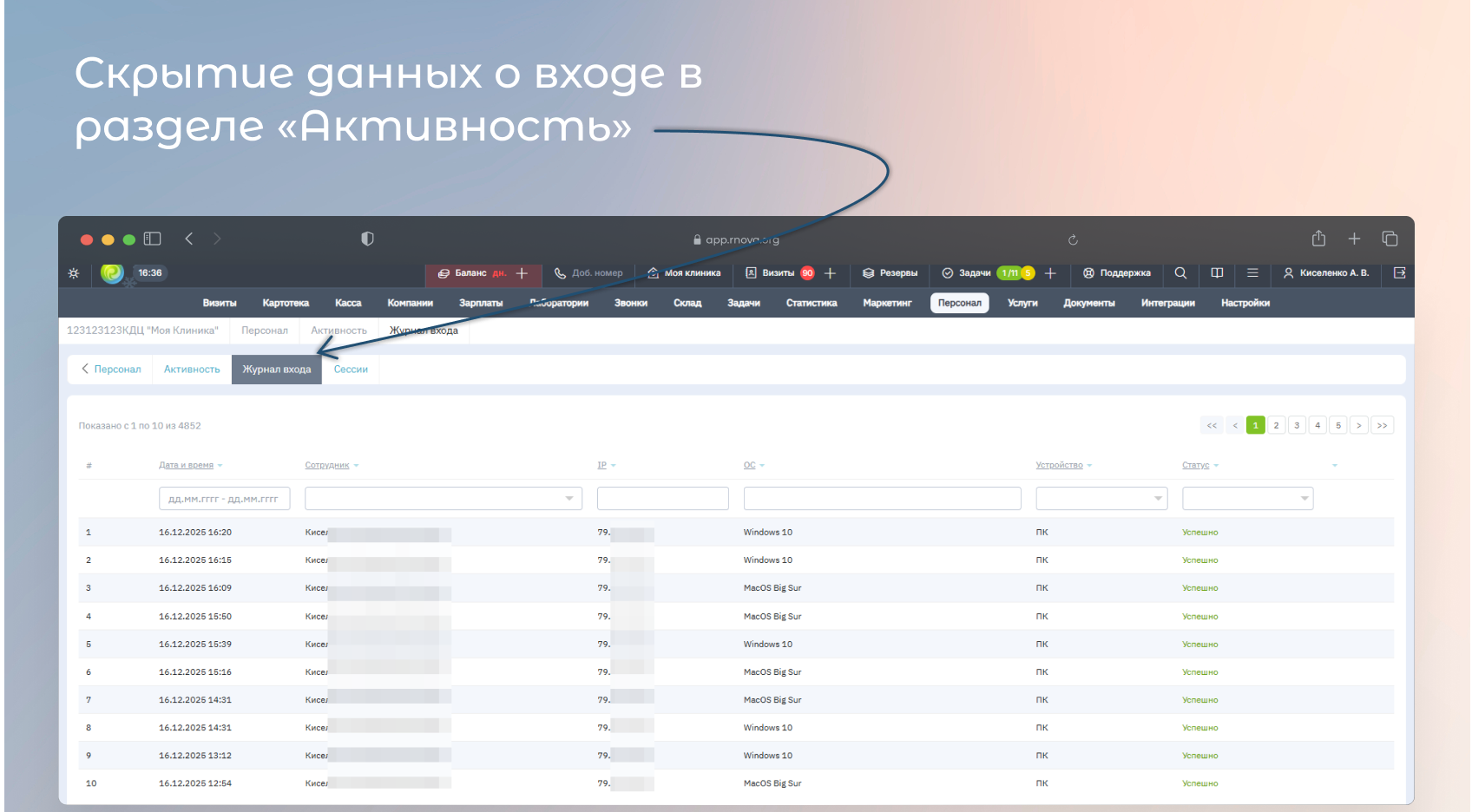Switch to the Сессии tab
The width and height of the screenshot is (1472, 812).
pyautogui.click(x=351, y=370)
